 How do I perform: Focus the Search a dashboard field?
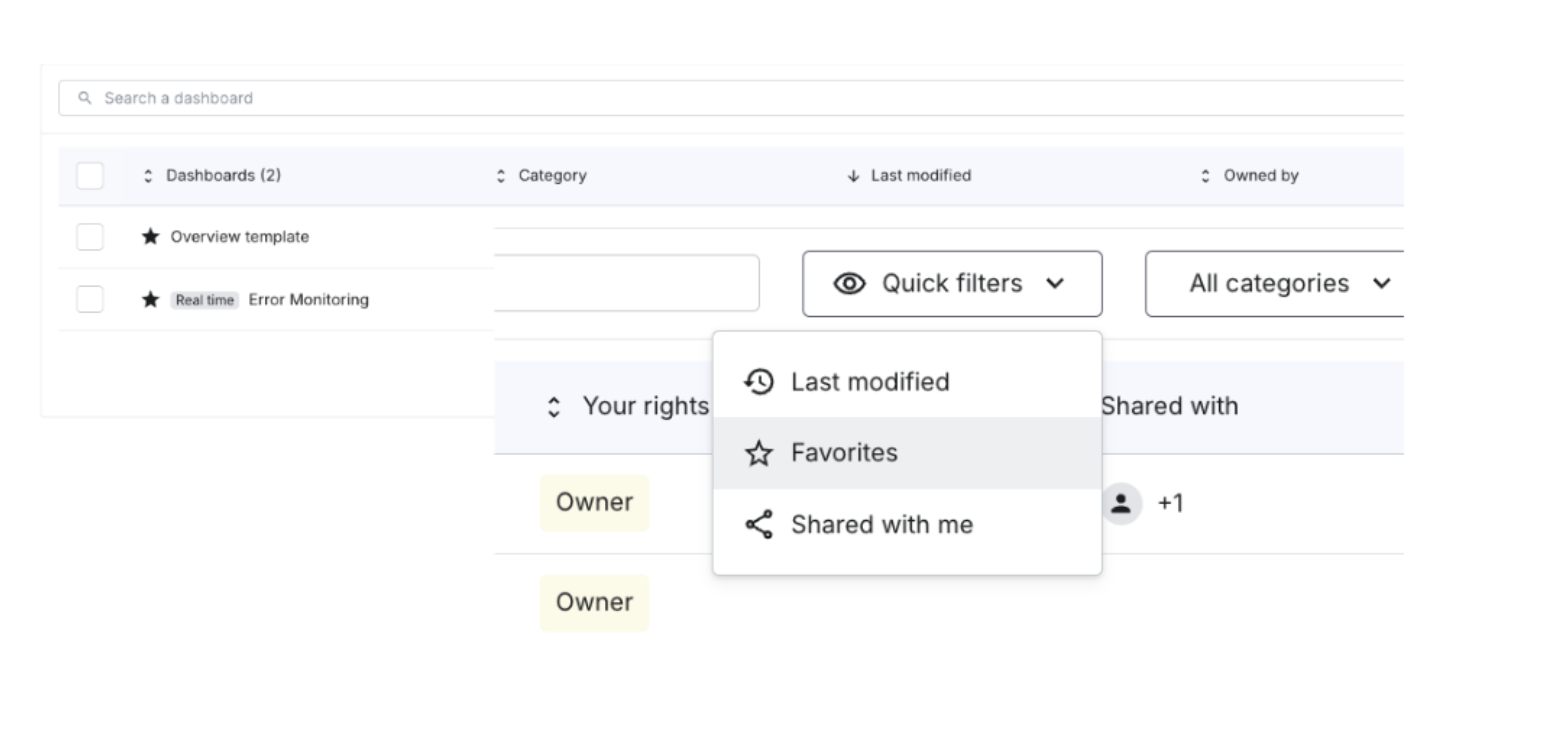[731, 98]
